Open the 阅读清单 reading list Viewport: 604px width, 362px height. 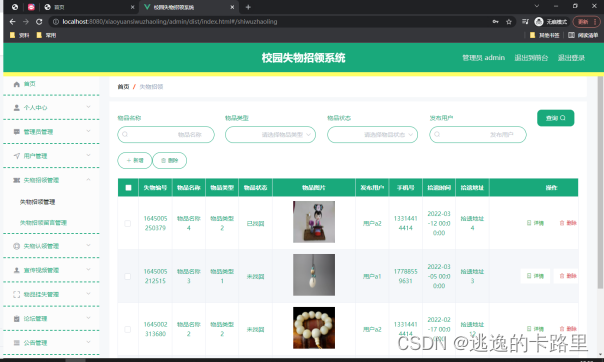(583, 35)
